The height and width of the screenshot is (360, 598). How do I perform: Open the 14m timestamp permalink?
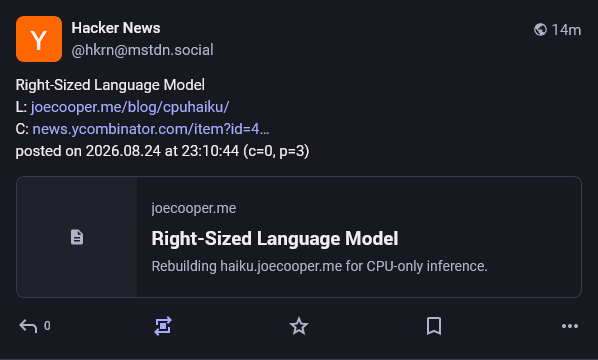(x=566, y=30)
